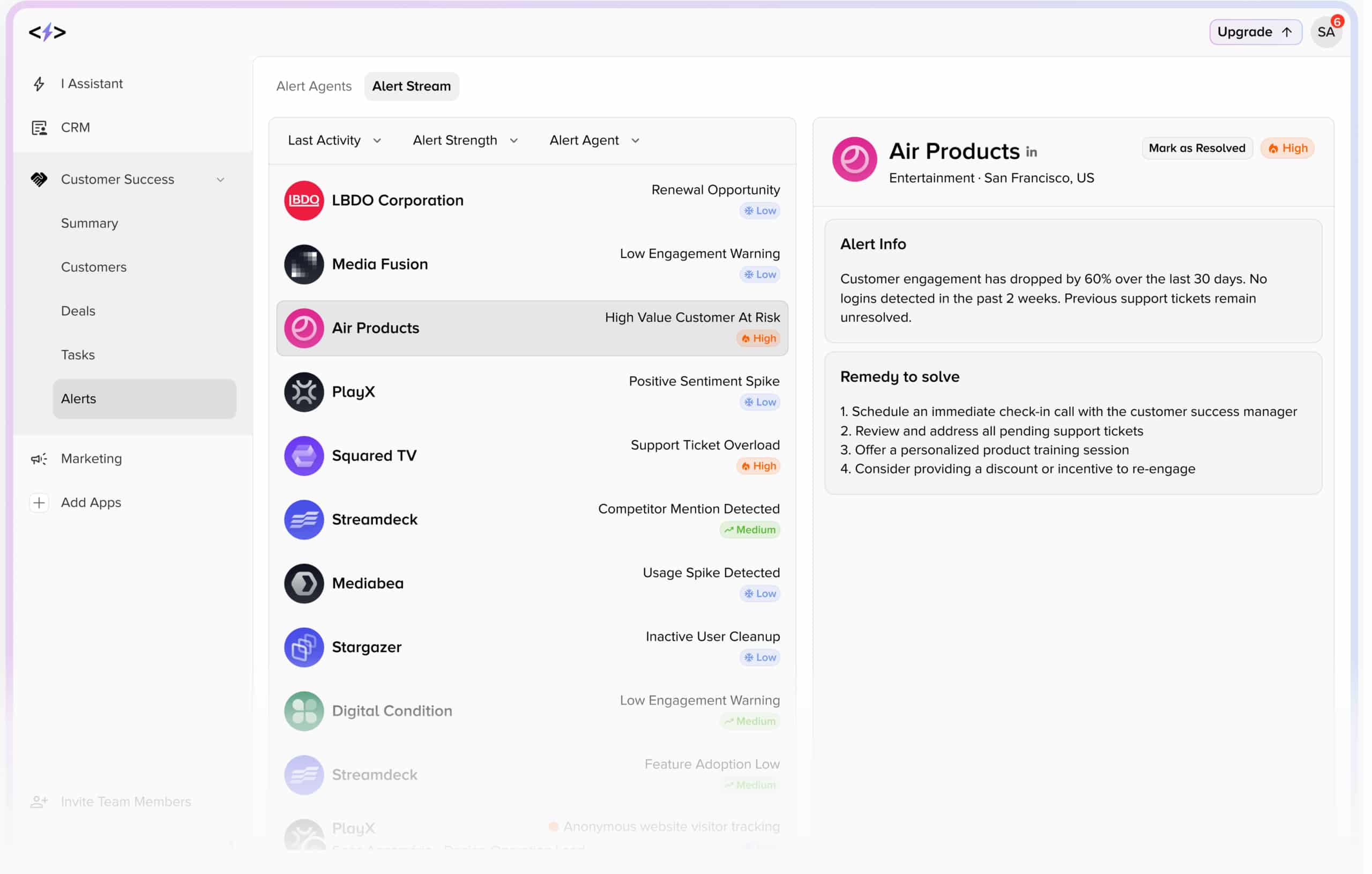Viewport: 1372px width, 874px height.
Task: Collapse the Customer Success section chevron
Action: tap(220, 180)
